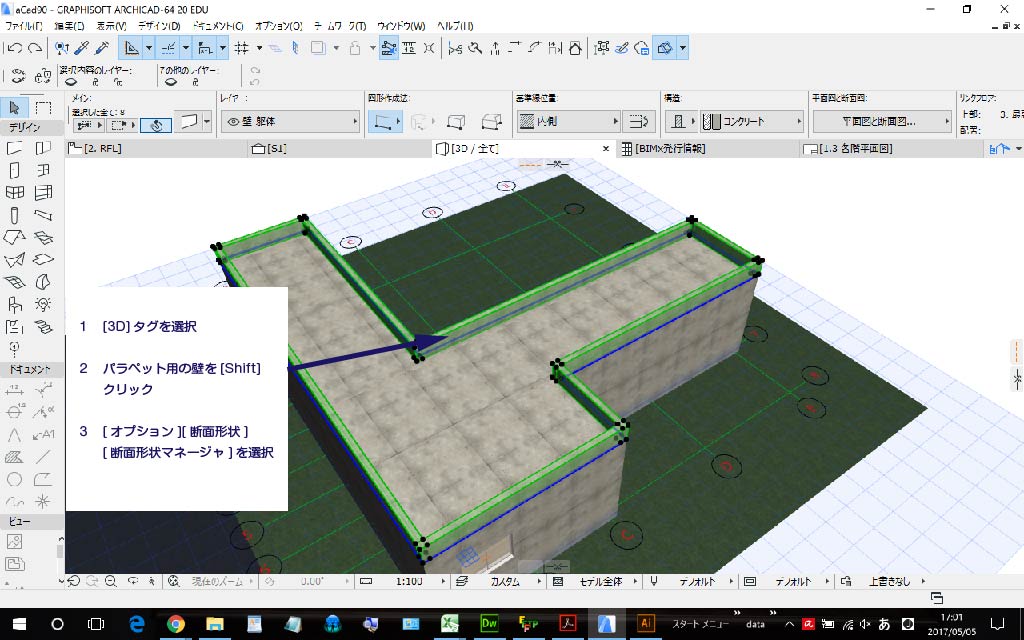
Task: Choose the Wall tool in the toolbox
Action: click(14, 148)
